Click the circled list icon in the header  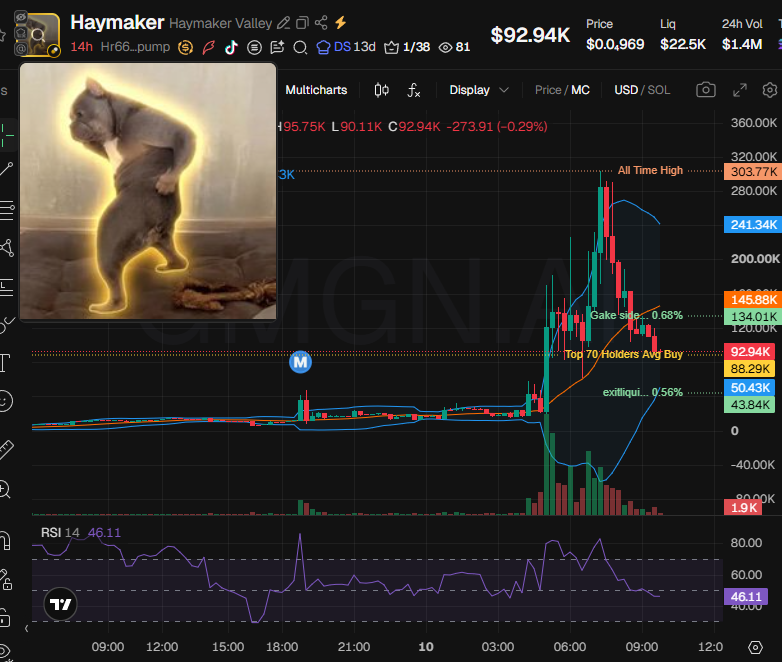(254, 47)
